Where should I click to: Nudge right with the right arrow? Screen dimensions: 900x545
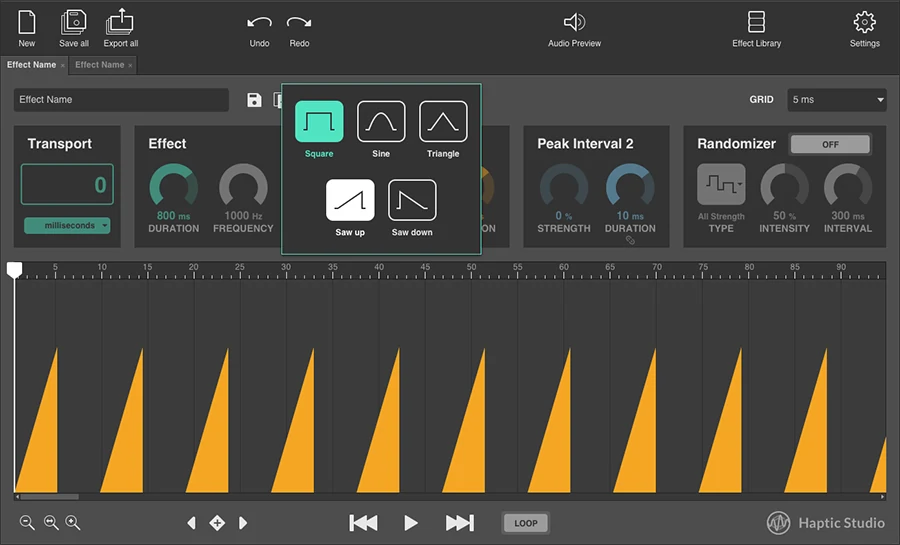pyautogui.click(x=243, y=523)
